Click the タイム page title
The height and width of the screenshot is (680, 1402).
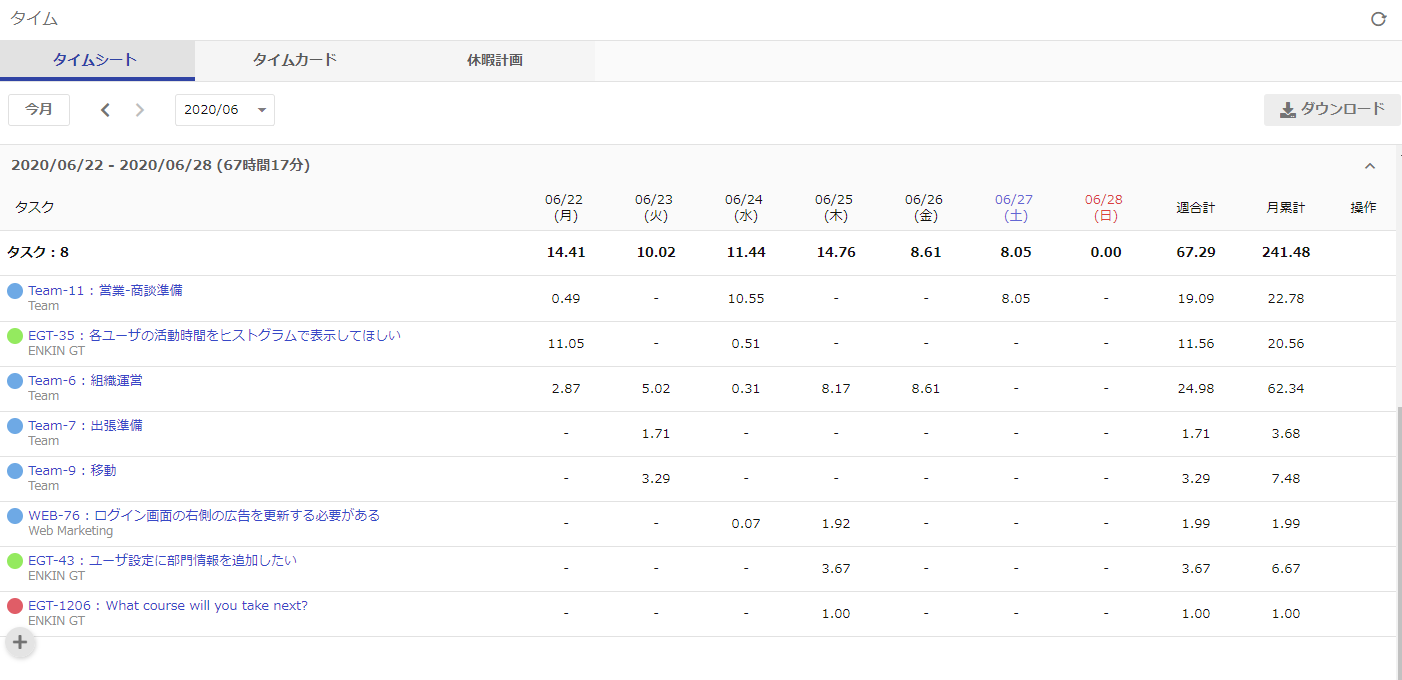34,19
